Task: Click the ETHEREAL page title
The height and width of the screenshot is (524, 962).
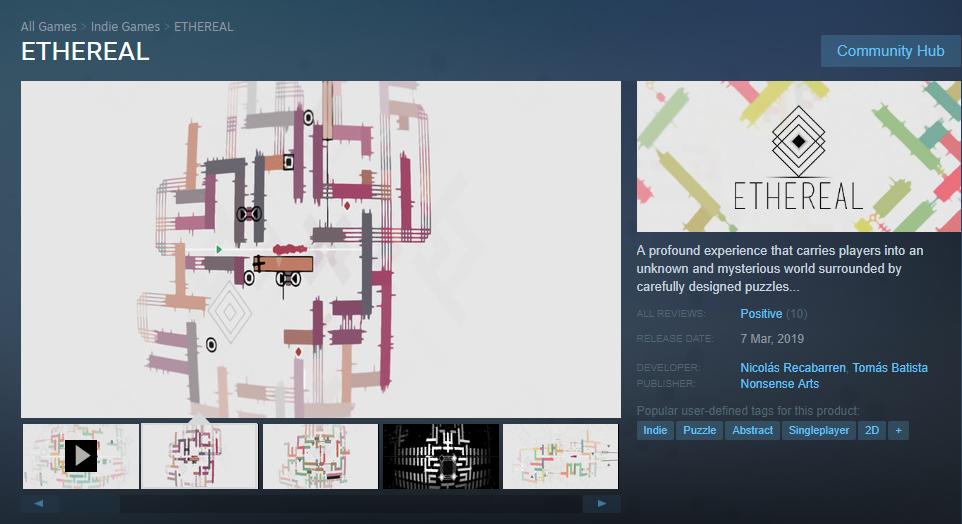Action: point(85,52)
